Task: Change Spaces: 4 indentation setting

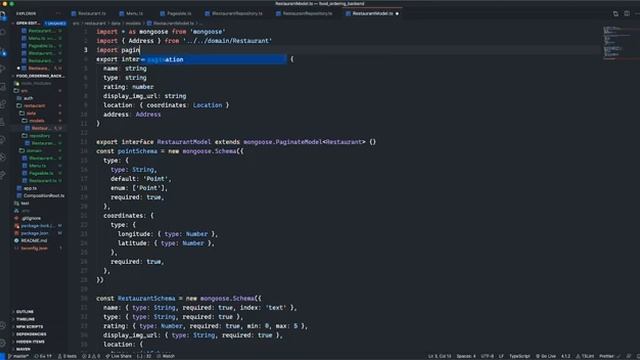Action: [466, 356]
